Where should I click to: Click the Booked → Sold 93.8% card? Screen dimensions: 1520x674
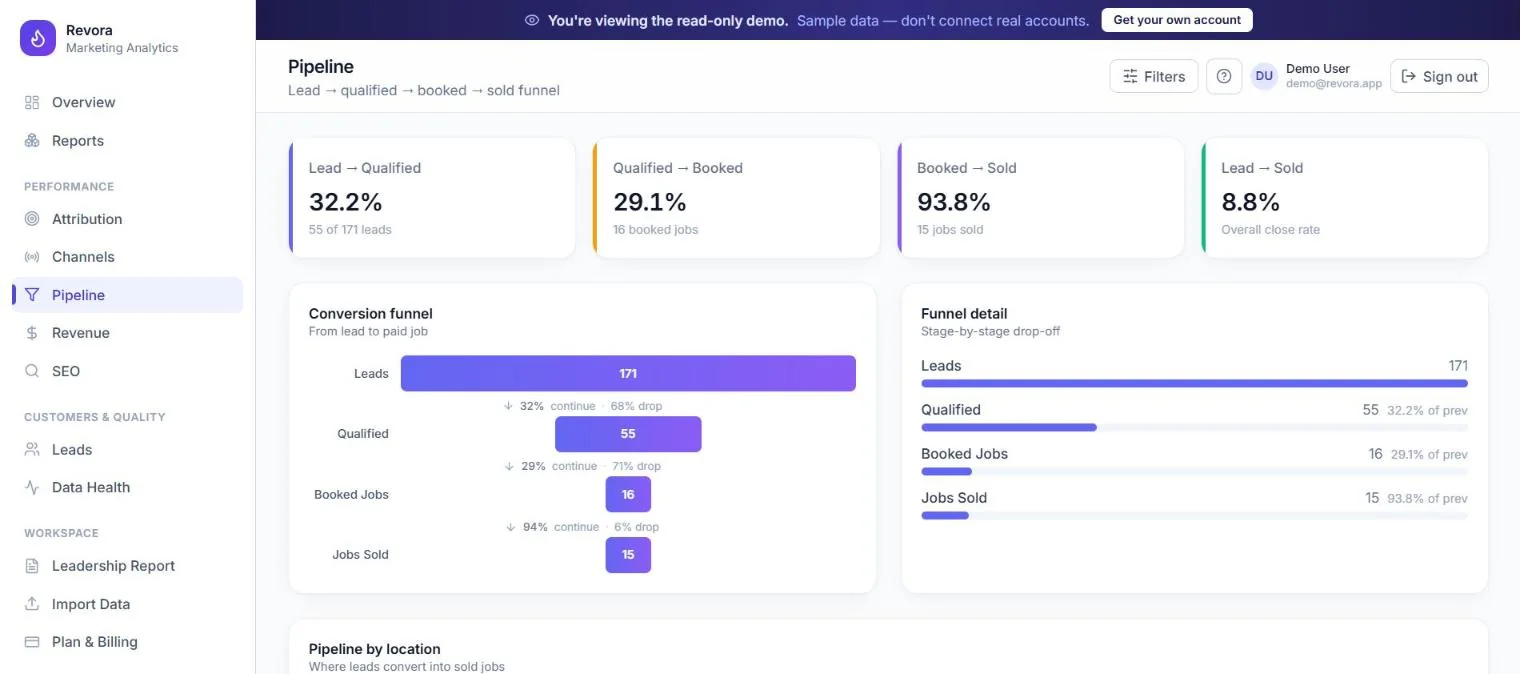pyautogui.click(x=1040, y=198)
